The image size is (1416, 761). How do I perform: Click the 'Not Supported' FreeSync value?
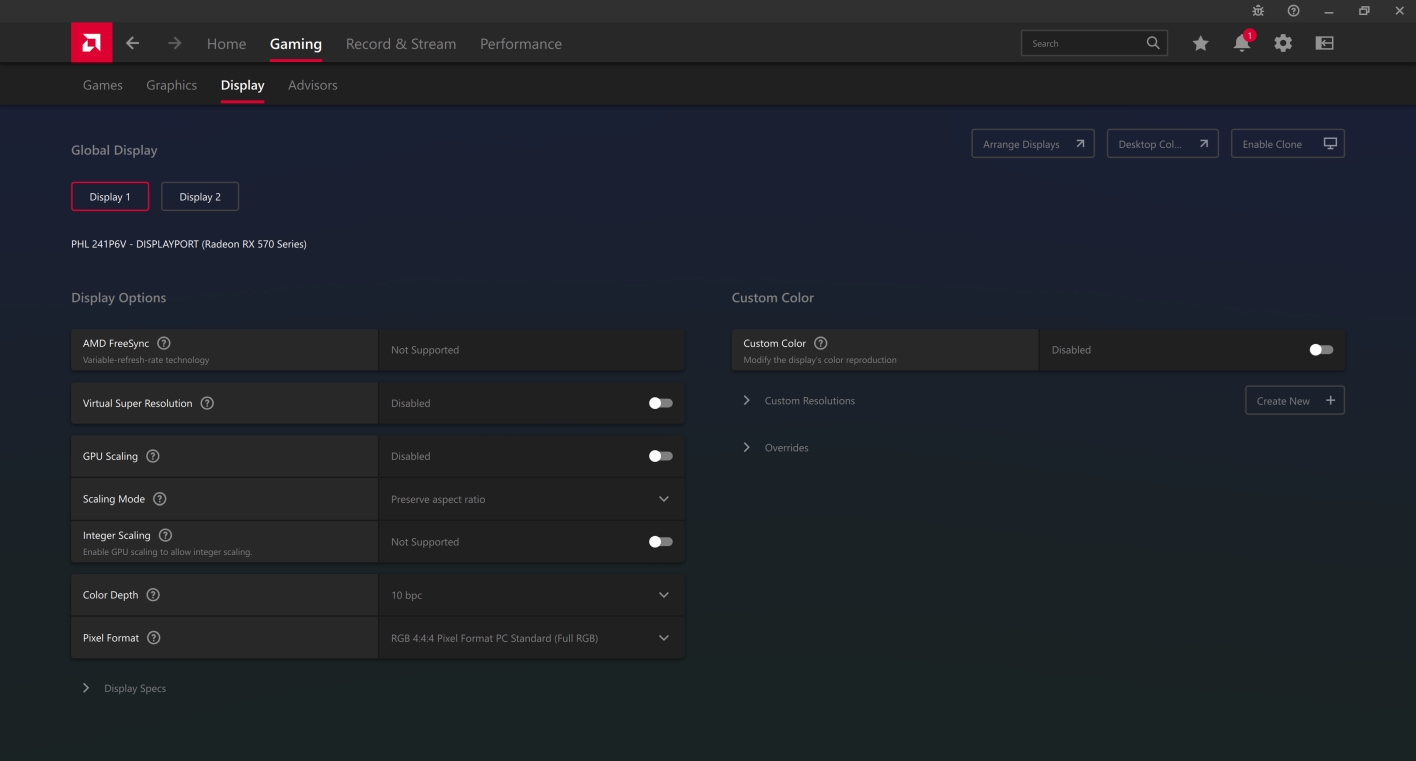425,350
